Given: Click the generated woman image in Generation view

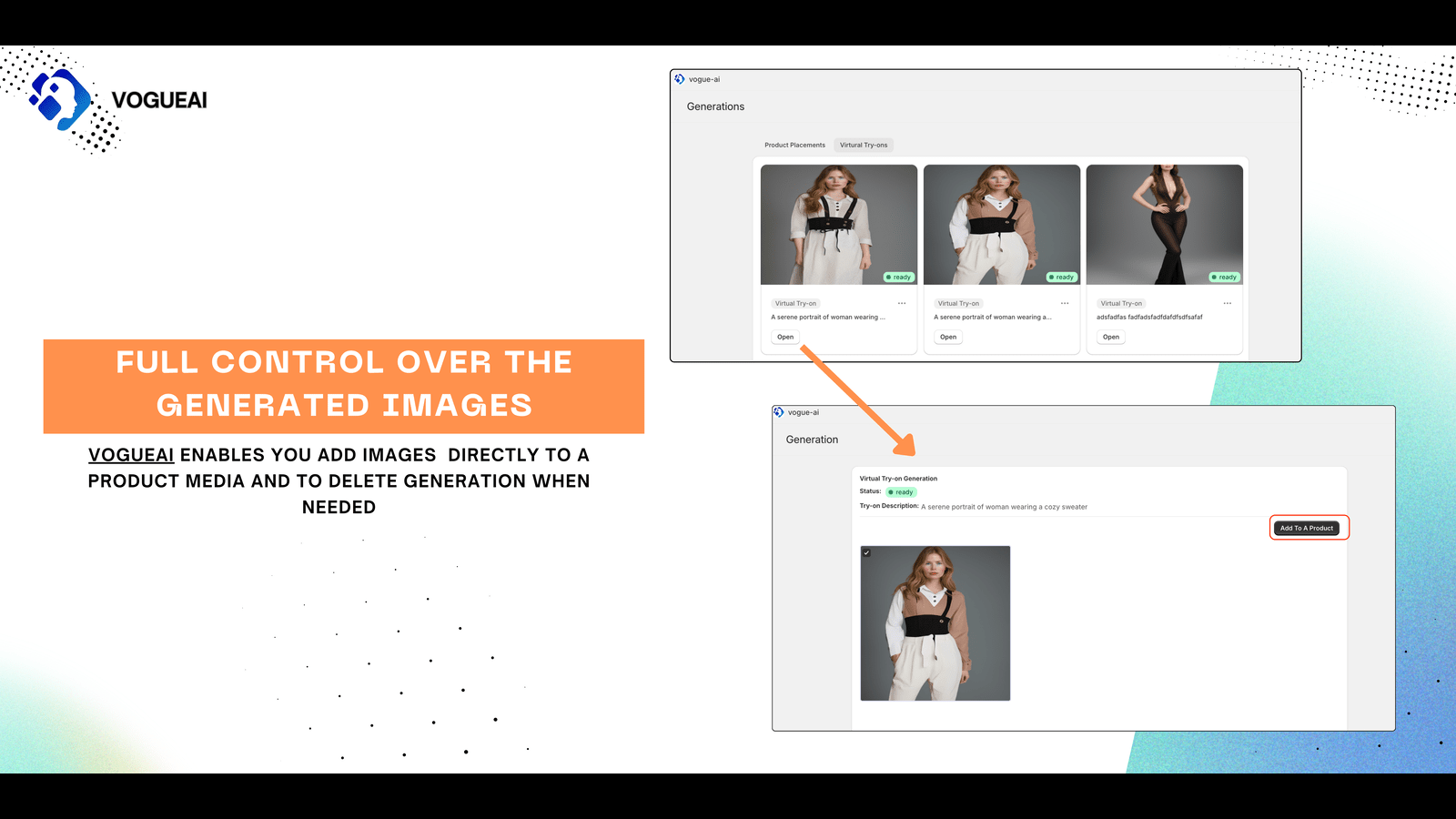Looking at the screenshot, I should click(935, 622).
